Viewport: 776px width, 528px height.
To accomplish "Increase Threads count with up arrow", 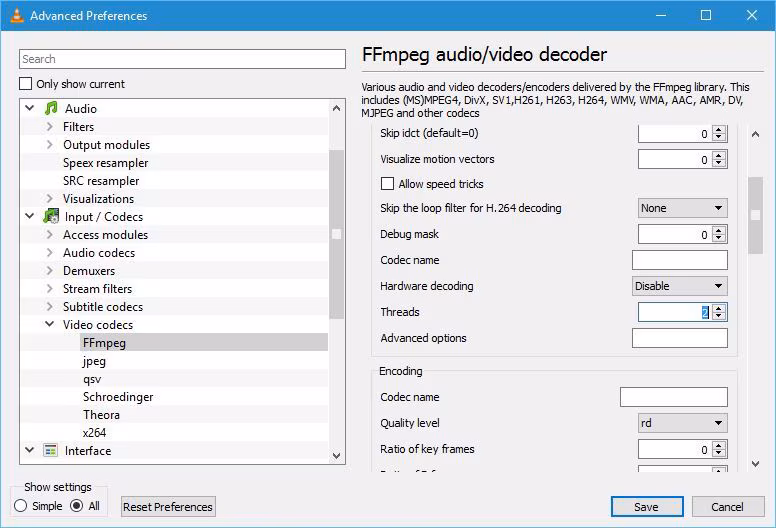I will (719, 308).
